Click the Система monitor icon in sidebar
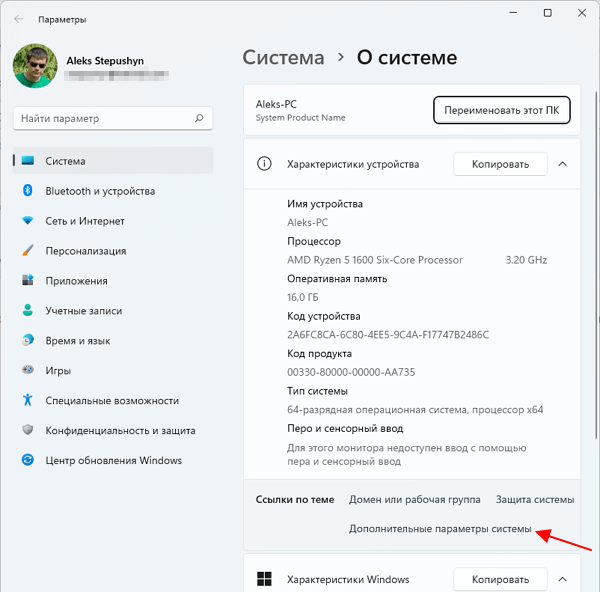The width and height of the screenshot is (600, 592). coord(28,161)
